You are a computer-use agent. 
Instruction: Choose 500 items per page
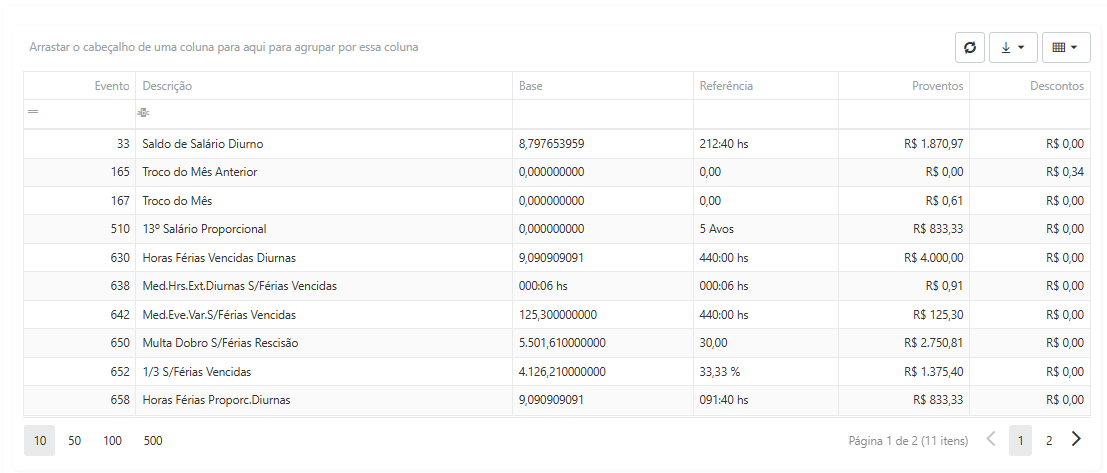point(152,441)
